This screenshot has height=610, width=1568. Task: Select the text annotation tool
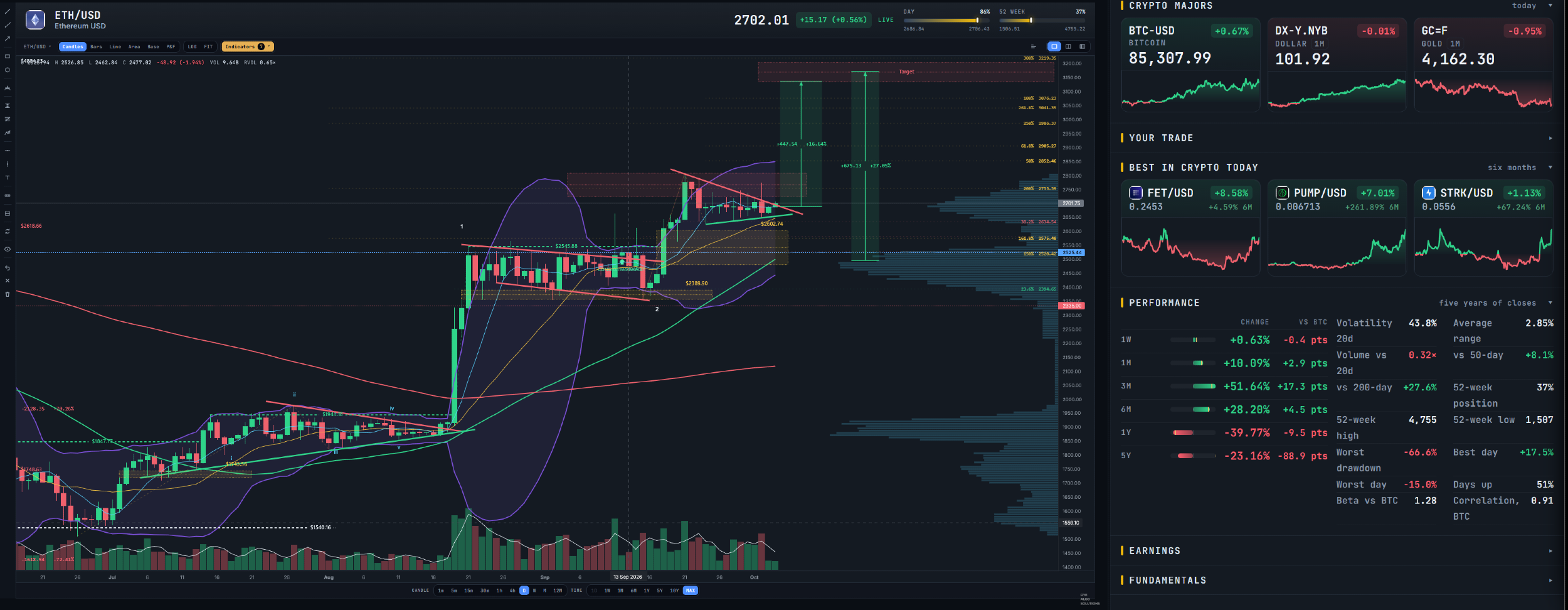tap(8, 178)
